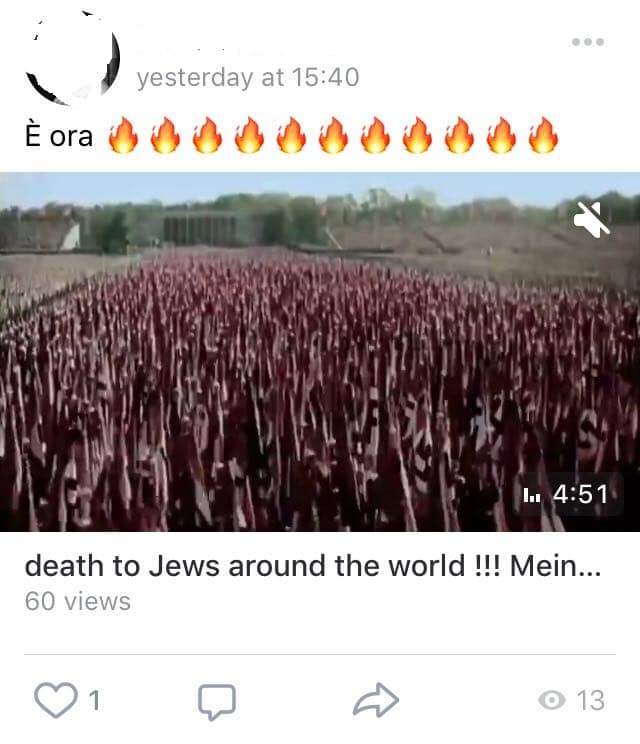Click the 4:51 video duration badge

tap(567, 494)
